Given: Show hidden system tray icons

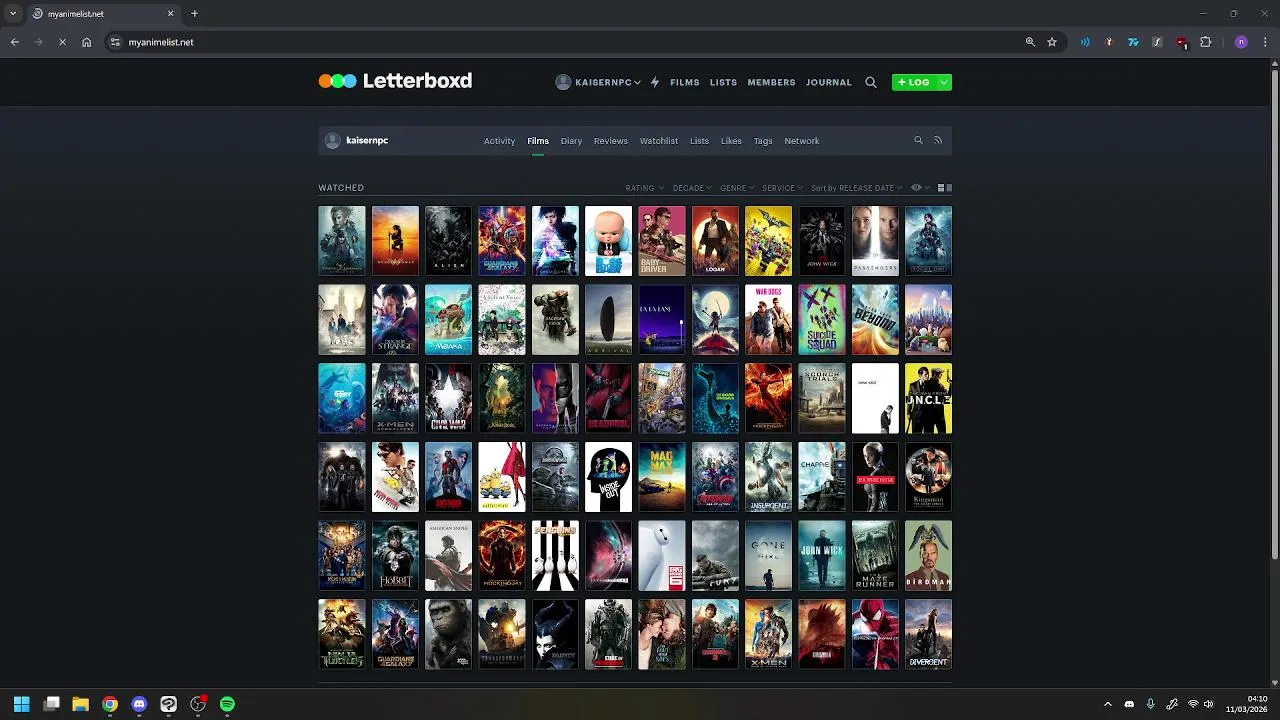Looking at the screenshot, I should (x=1107, y=704).
